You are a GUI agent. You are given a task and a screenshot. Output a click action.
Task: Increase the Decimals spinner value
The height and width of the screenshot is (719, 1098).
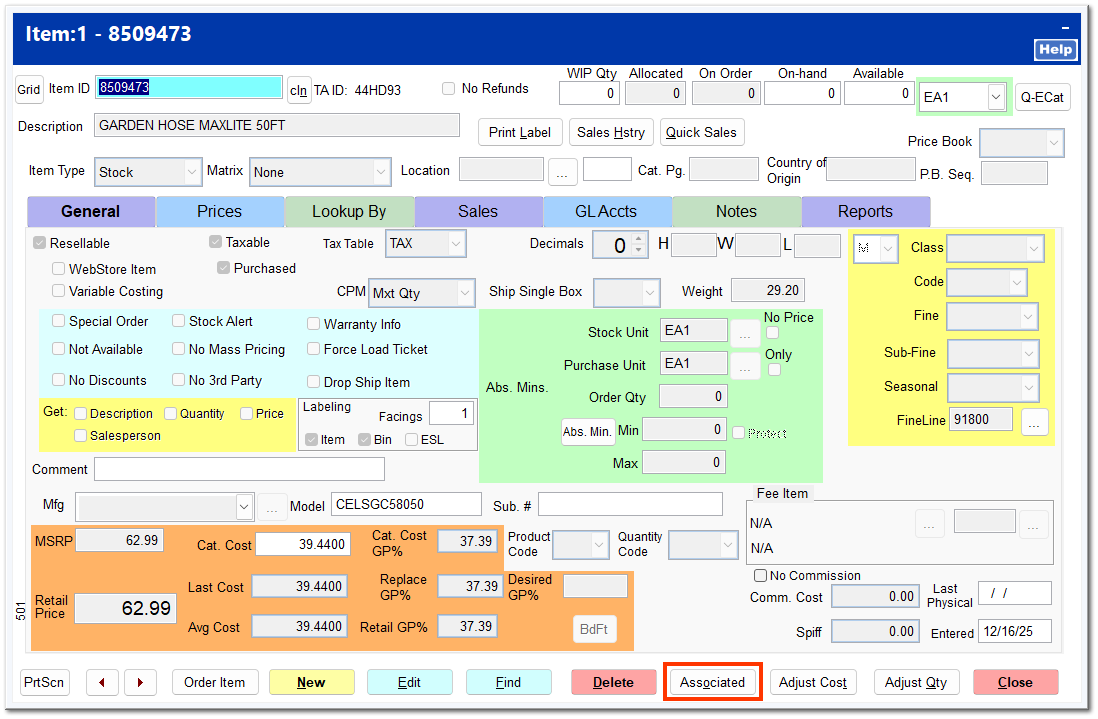point(639,239)
